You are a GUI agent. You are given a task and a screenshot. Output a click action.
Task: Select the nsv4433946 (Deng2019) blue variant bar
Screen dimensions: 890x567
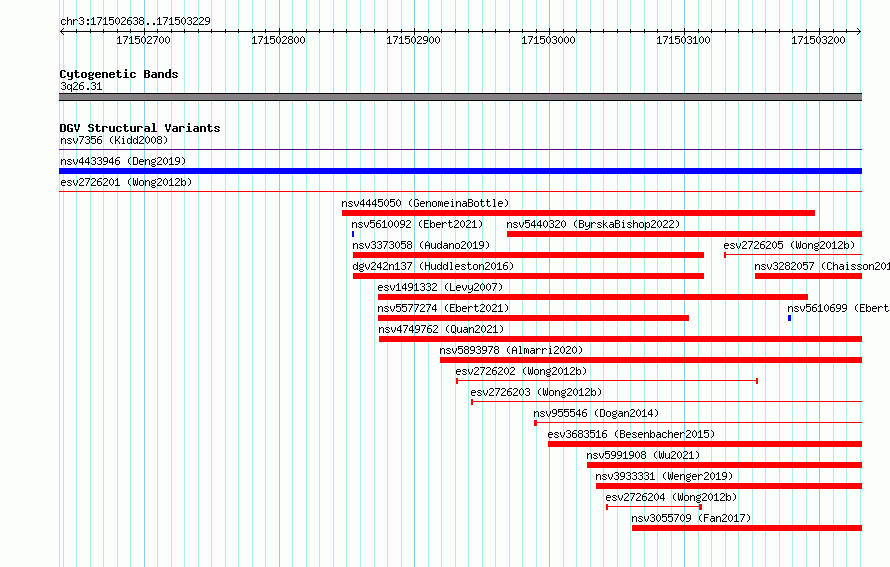pos(460,171)
